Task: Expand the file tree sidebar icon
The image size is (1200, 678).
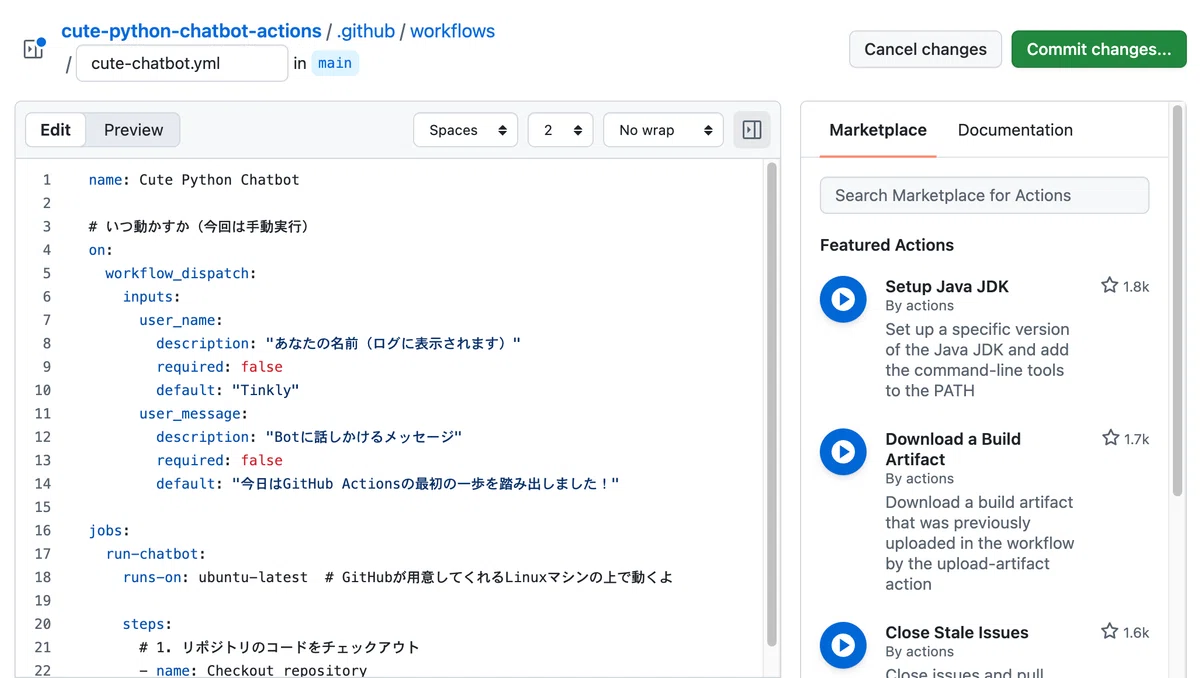Action: (34, 49)
